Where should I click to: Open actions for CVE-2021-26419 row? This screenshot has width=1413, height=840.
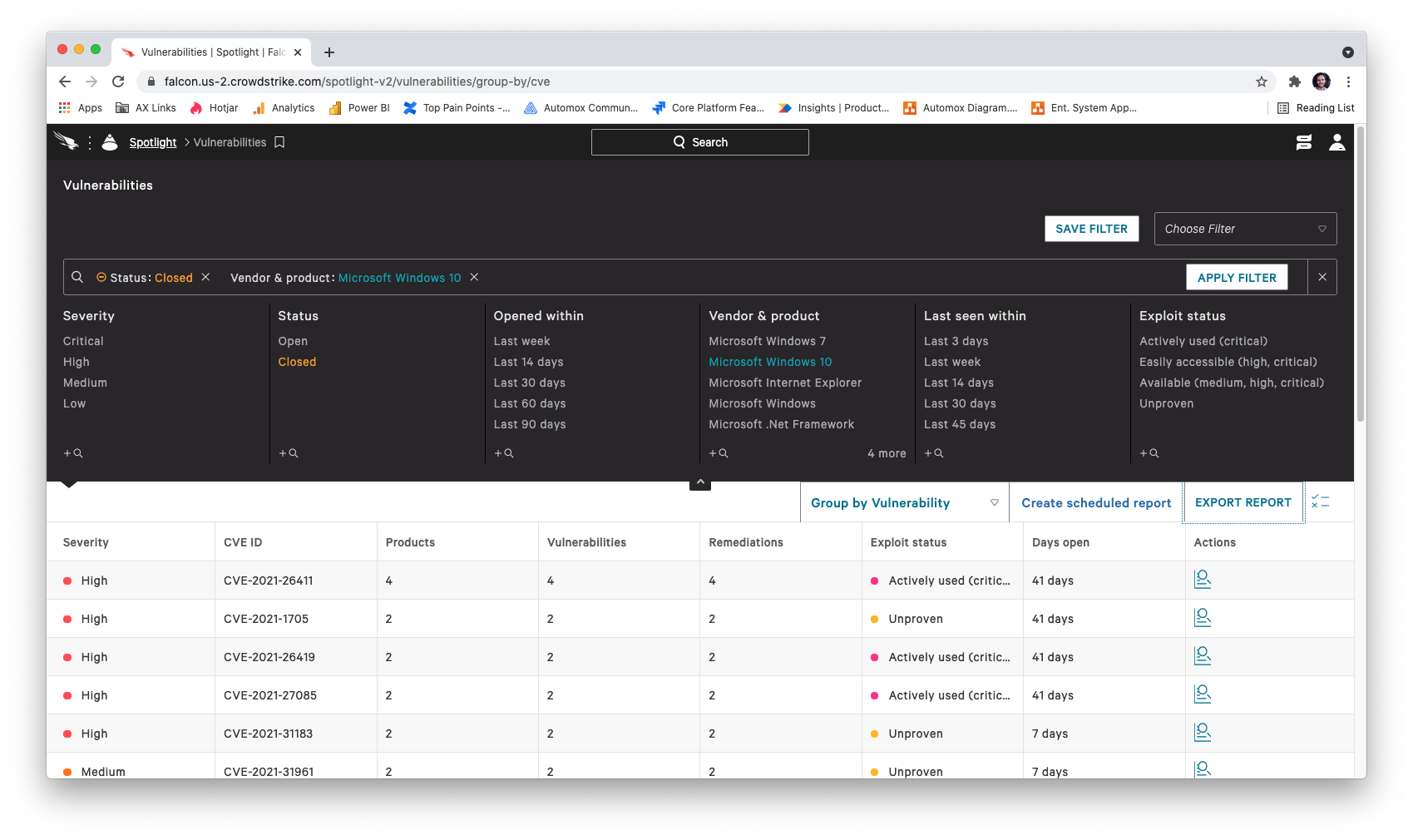(1203, 656)
